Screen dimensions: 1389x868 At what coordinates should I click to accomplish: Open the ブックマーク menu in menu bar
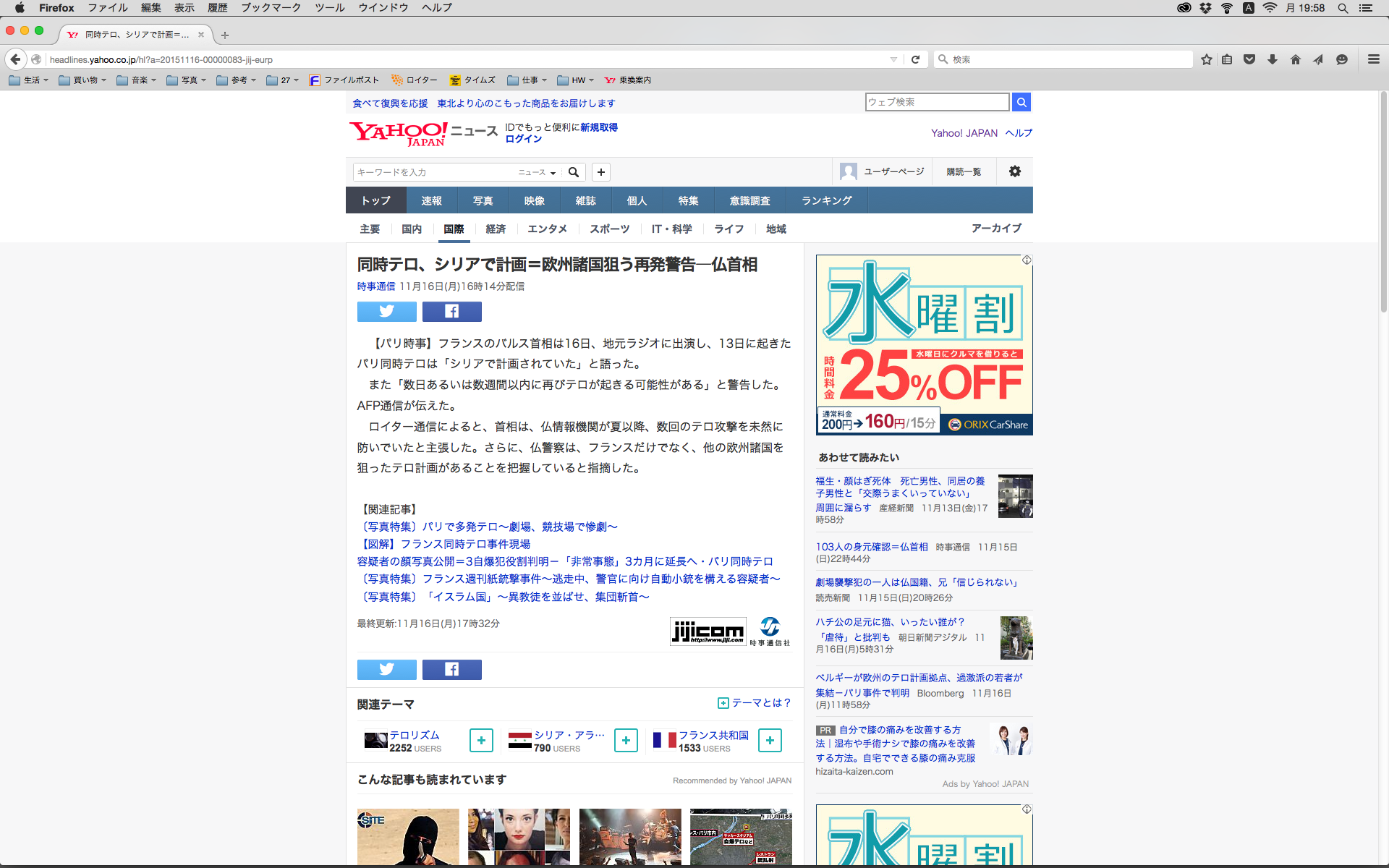click(x=271, y=7)
